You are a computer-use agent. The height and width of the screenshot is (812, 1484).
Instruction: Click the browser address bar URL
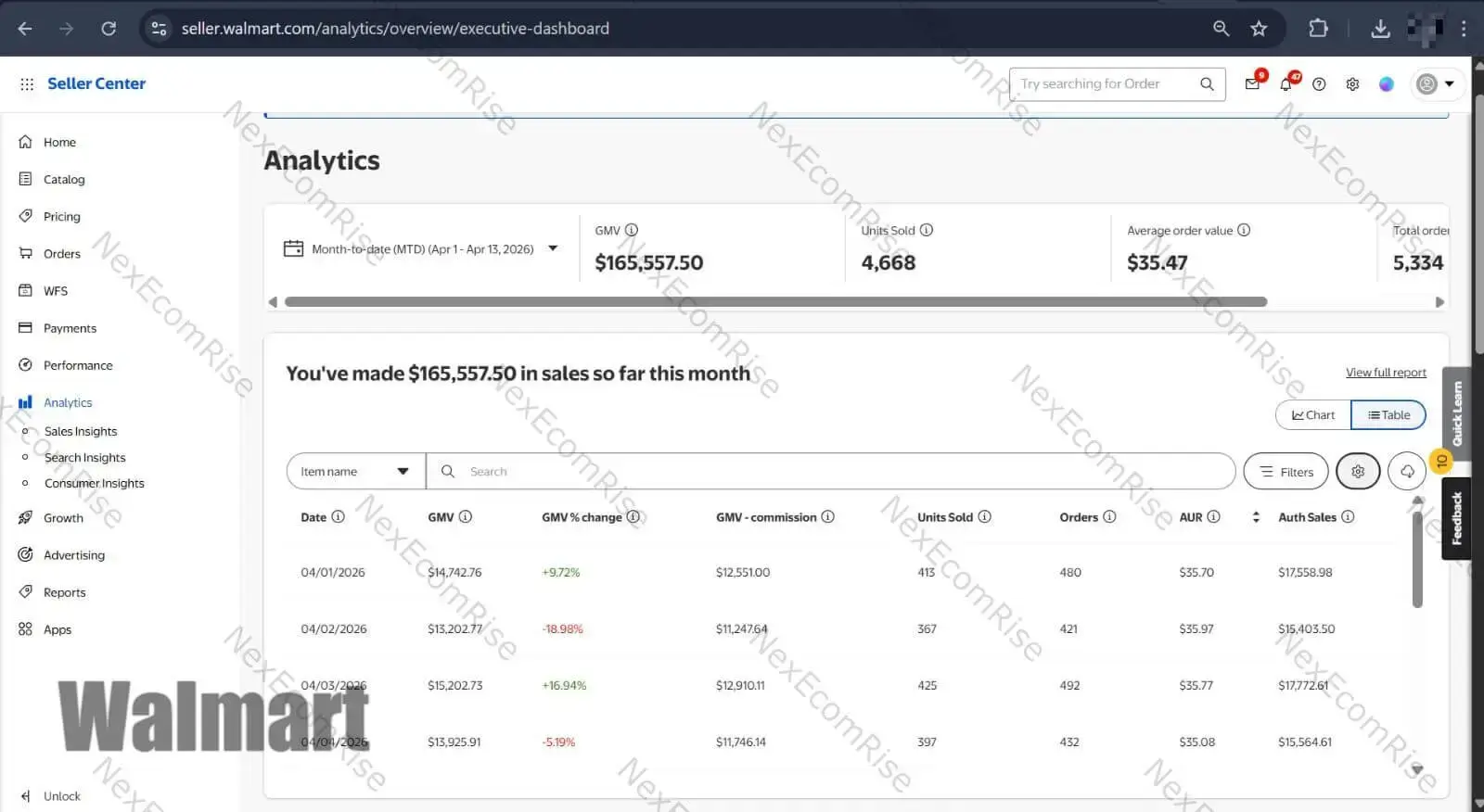pos(395,29)
